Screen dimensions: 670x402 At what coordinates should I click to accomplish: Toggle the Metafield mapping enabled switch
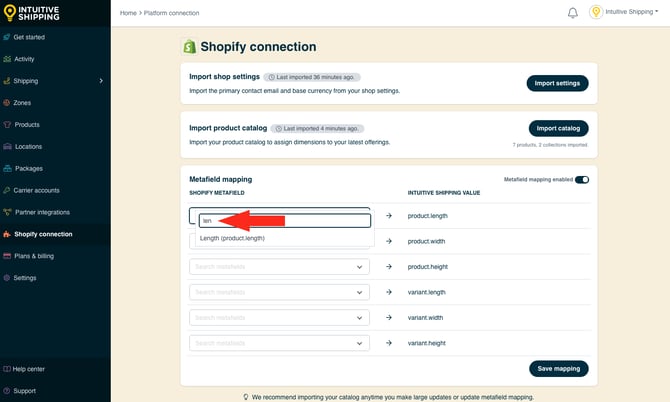click(582, 180)
